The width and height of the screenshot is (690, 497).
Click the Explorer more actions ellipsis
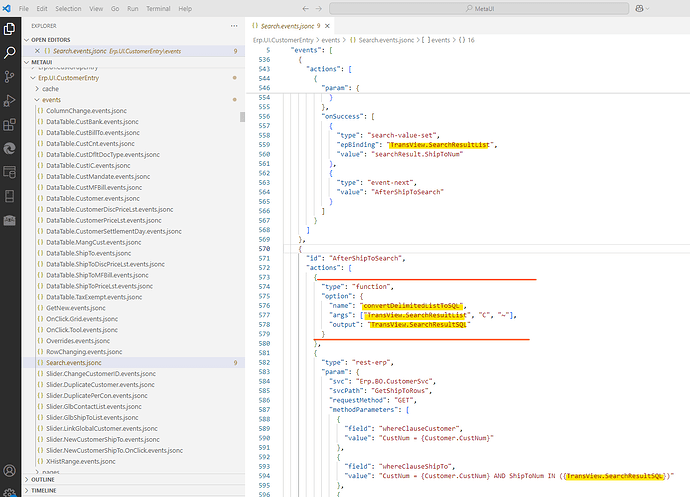click(x=234, y=26)
